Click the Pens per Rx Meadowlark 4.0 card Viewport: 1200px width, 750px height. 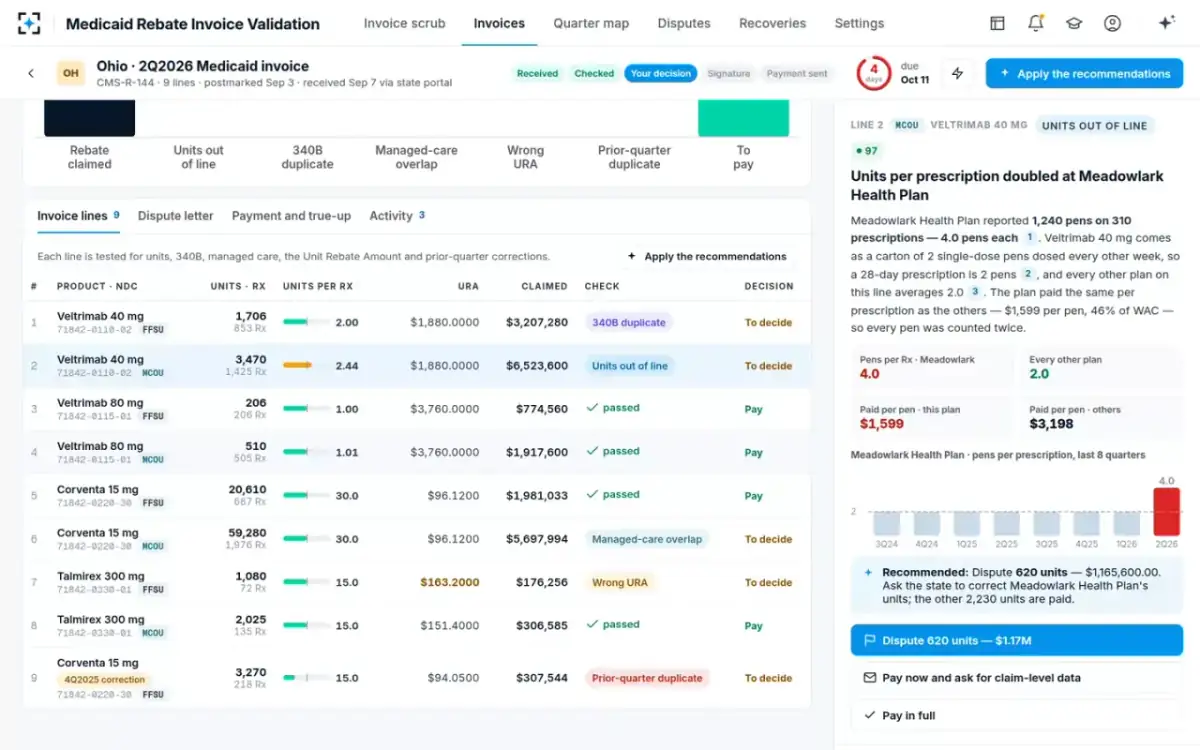click(932, 367)
